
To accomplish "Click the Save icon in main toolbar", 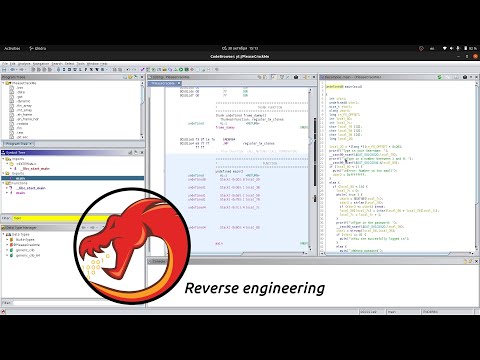I will click(x=4, y=69).
